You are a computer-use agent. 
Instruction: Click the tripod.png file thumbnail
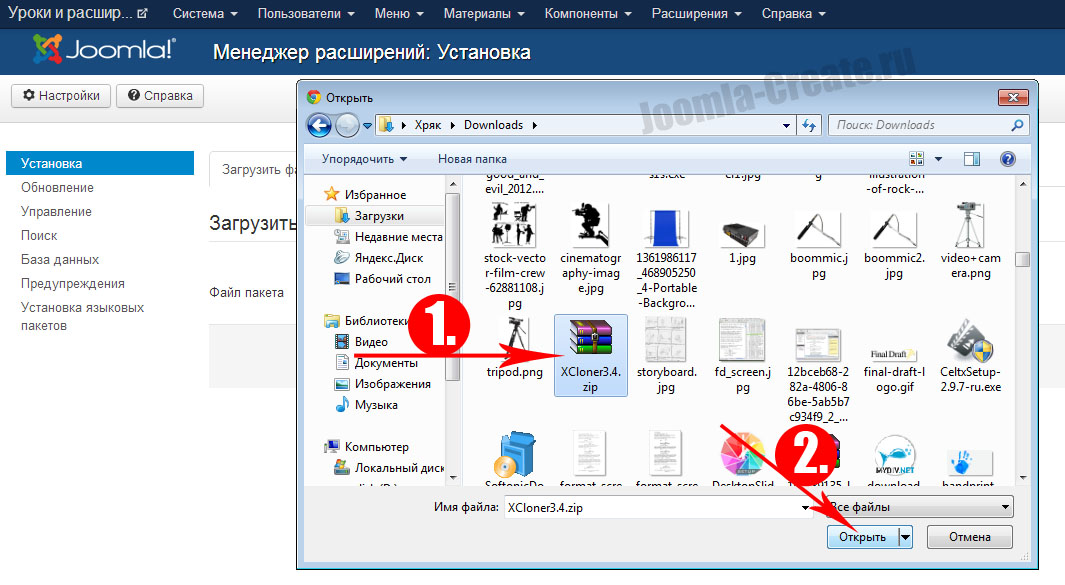(x=514, y=342)
